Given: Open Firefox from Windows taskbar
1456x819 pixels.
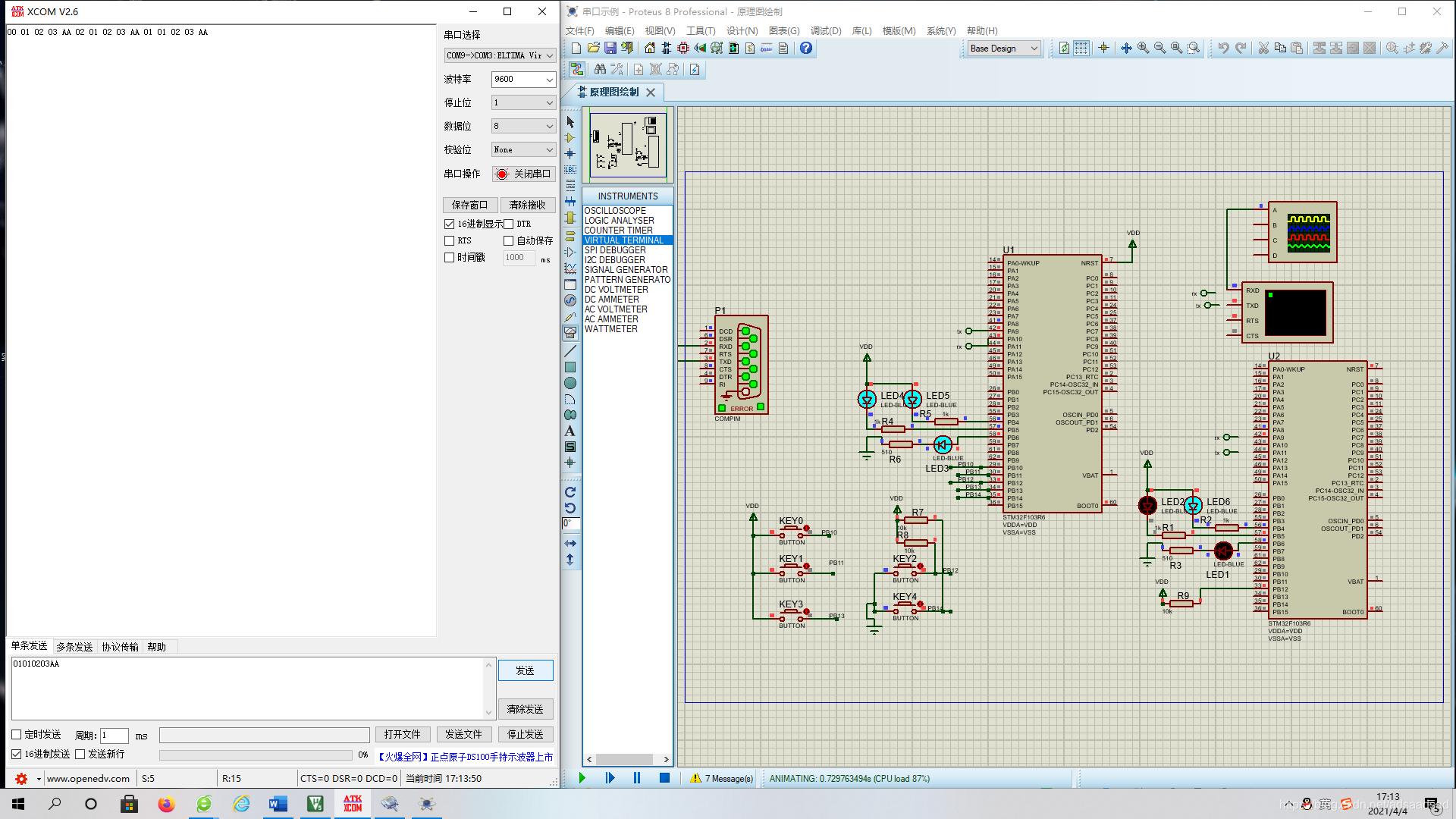Looking at the screenshot, I should click(166, 804).
